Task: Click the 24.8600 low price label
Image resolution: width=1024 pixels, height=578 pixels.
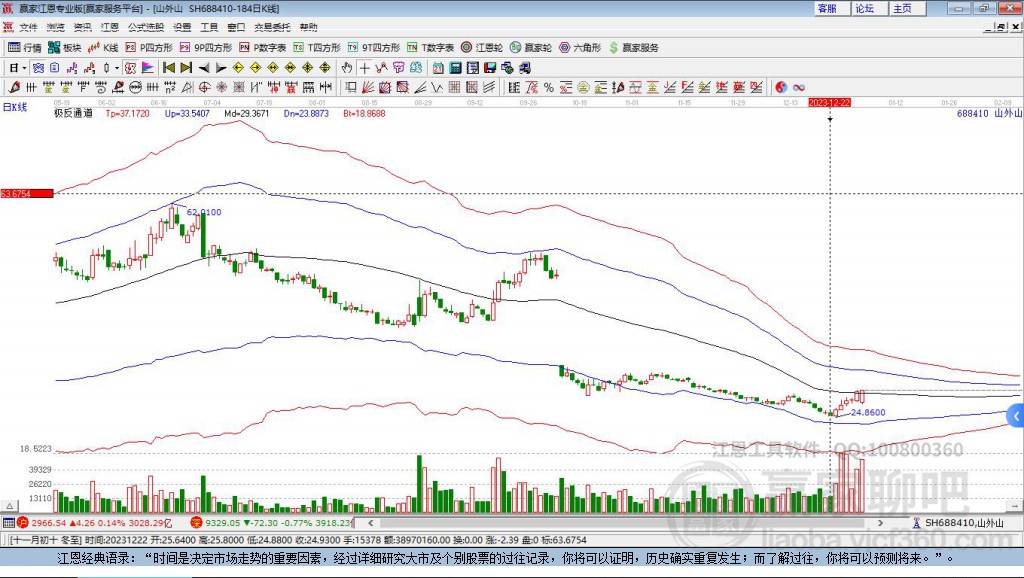Action: [x=868, y=413]
